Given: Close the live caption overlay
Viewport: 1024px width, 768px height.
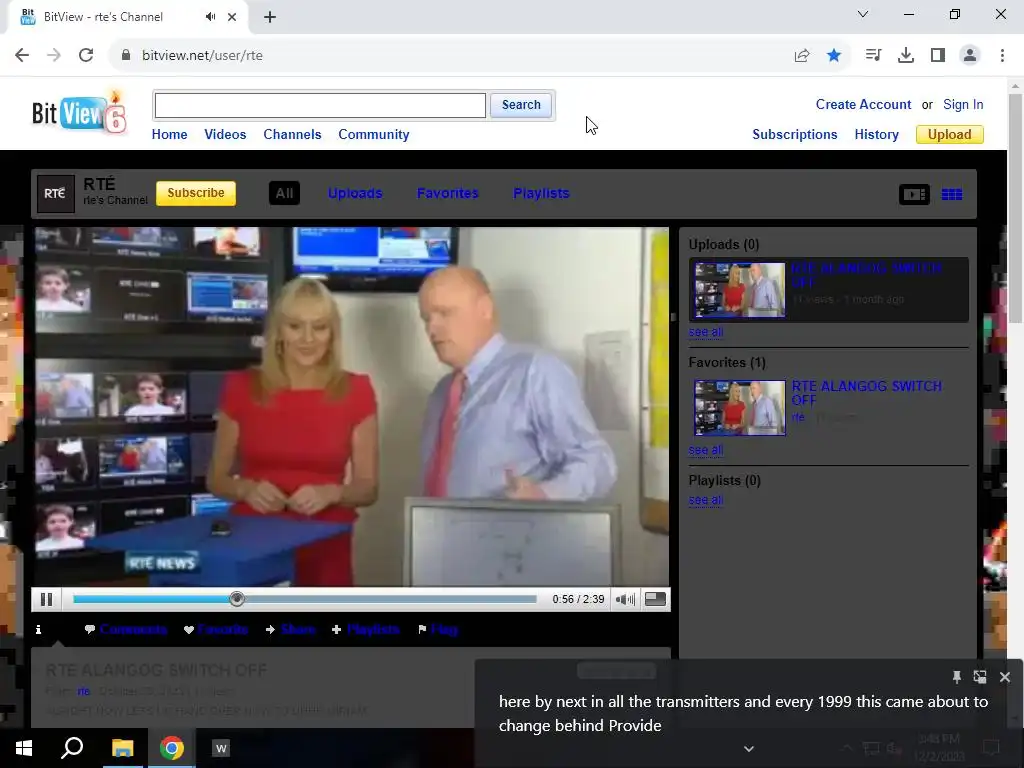Looking at the screenshot, I should click(x=1004, y=677).
